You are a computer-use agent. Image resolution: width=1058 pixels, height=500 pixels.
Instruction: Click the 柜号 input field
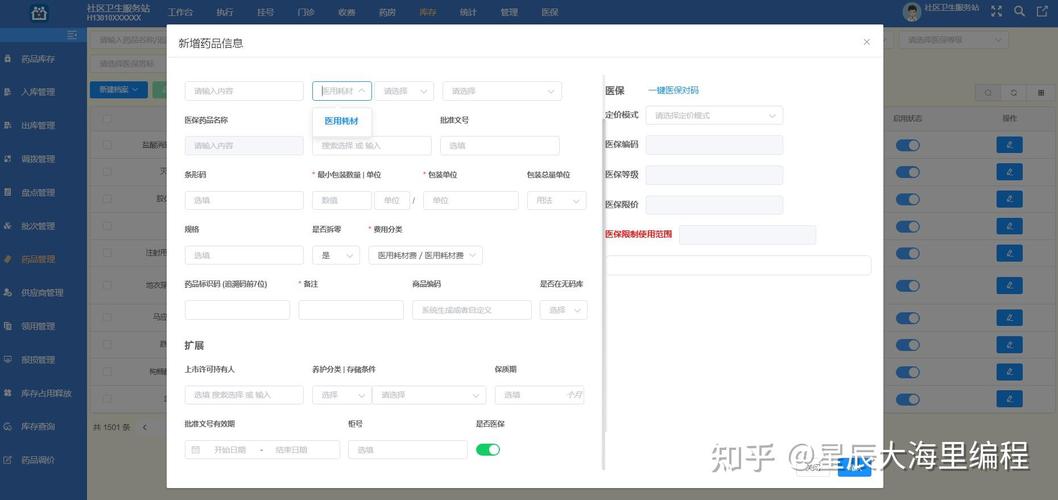408,449
